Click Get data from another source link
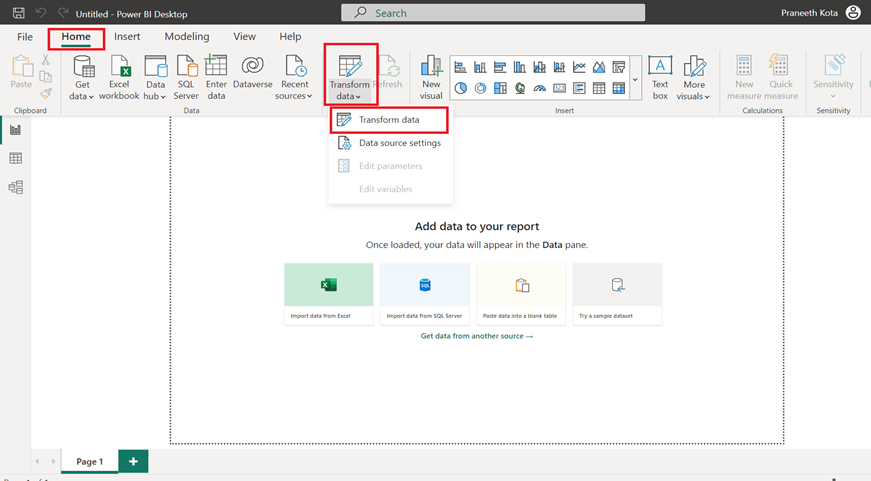871x481 pixels. [477, 336]
